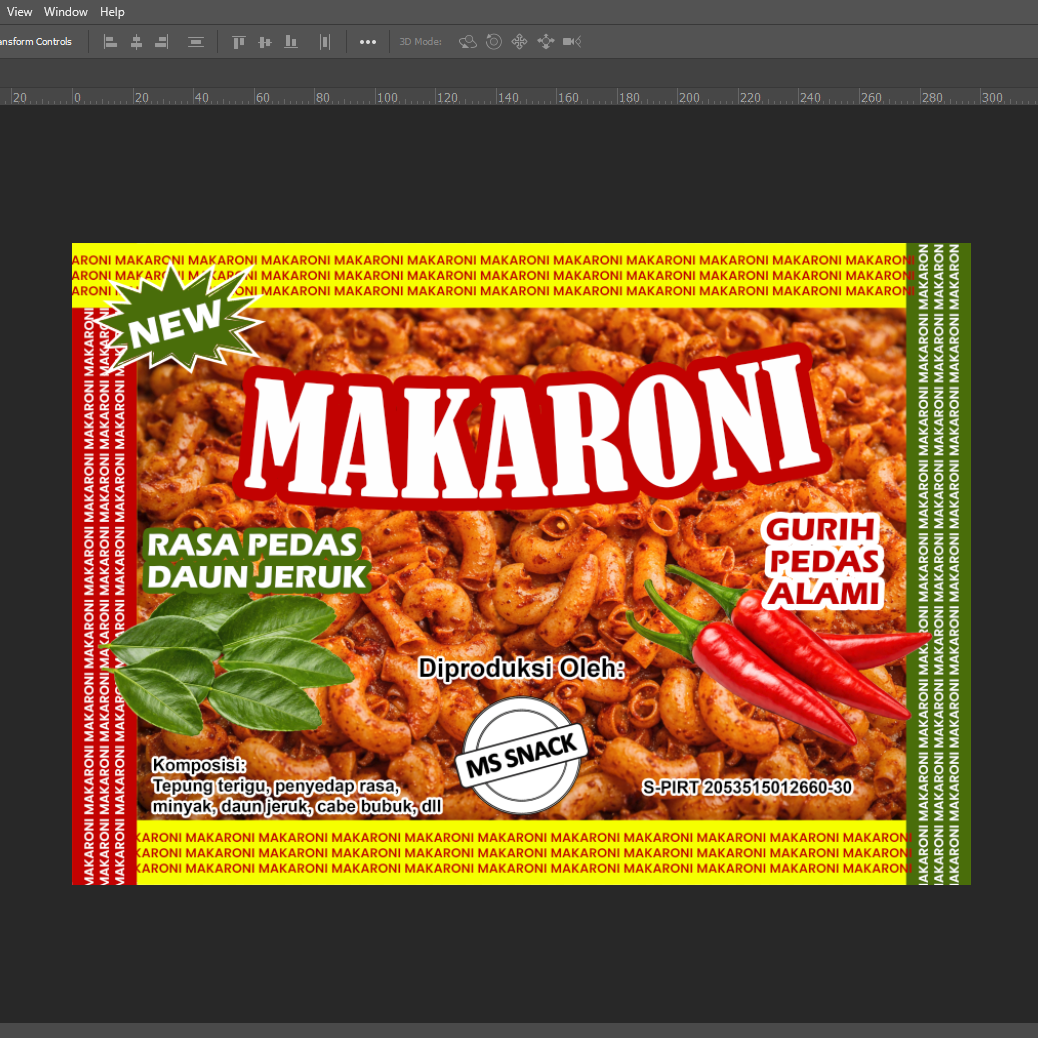
Task: Open the three-dots align and distribute options
Action: (x=368, y=42)
